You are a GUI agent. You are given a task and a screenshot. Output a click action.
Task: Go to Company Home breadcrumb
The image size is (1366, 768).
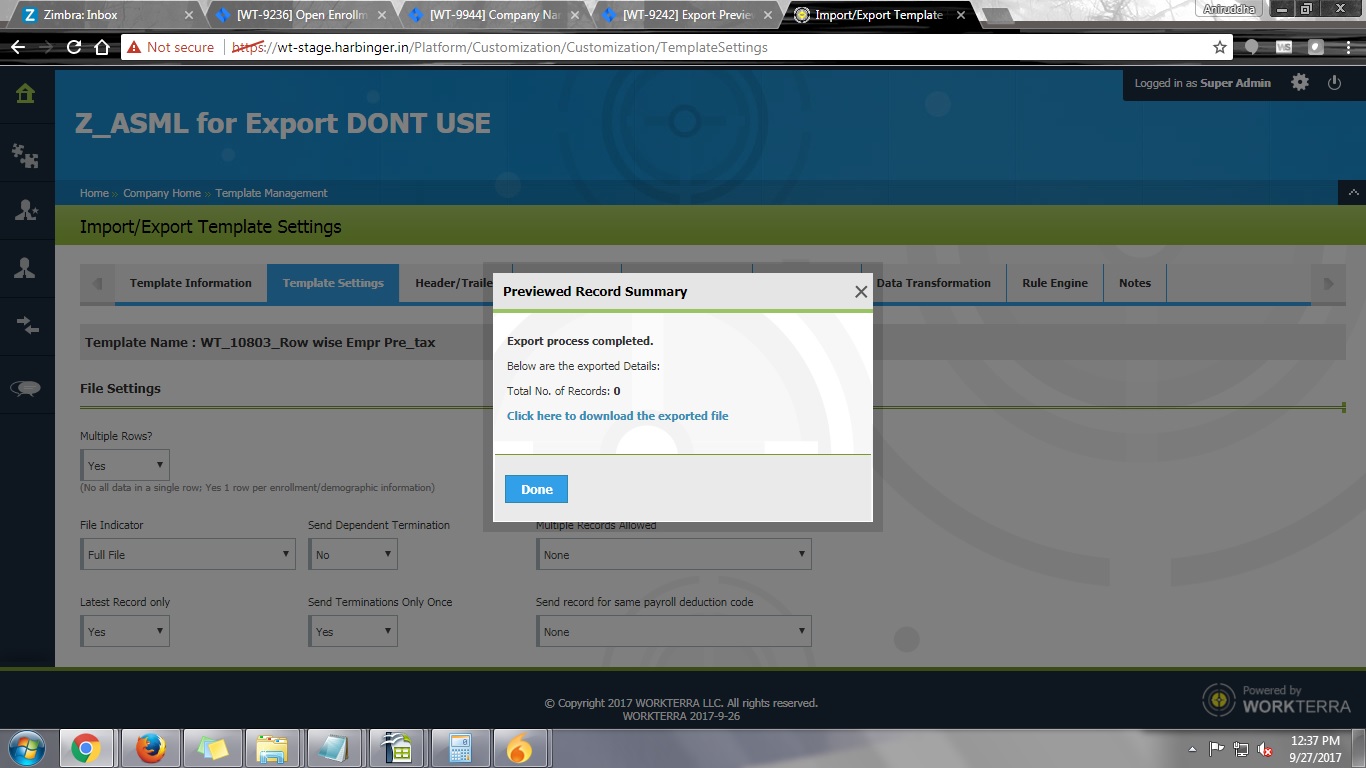(162, 193)
